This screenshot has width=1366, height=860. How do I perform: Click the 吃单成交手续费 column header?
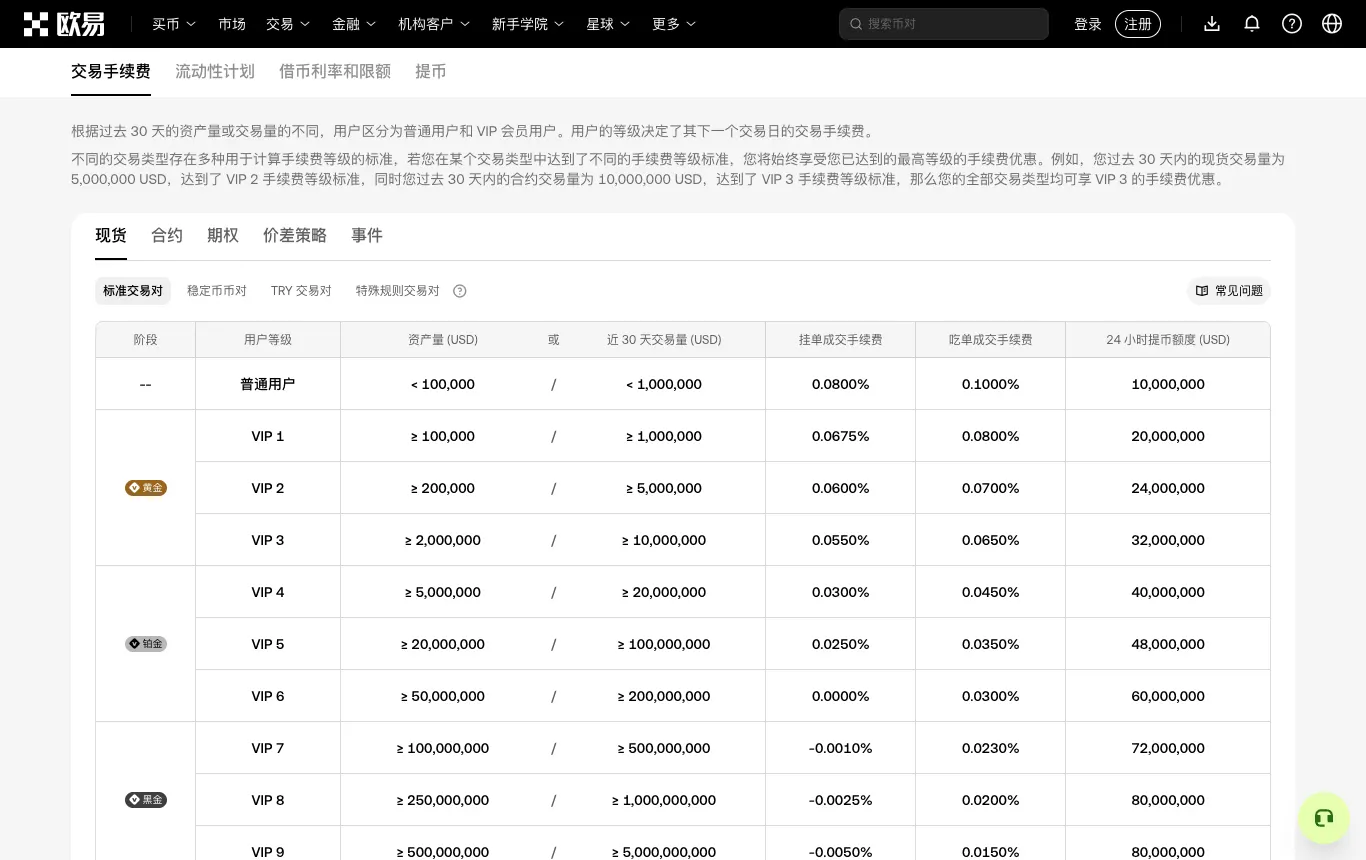click(x=991, y=340)
